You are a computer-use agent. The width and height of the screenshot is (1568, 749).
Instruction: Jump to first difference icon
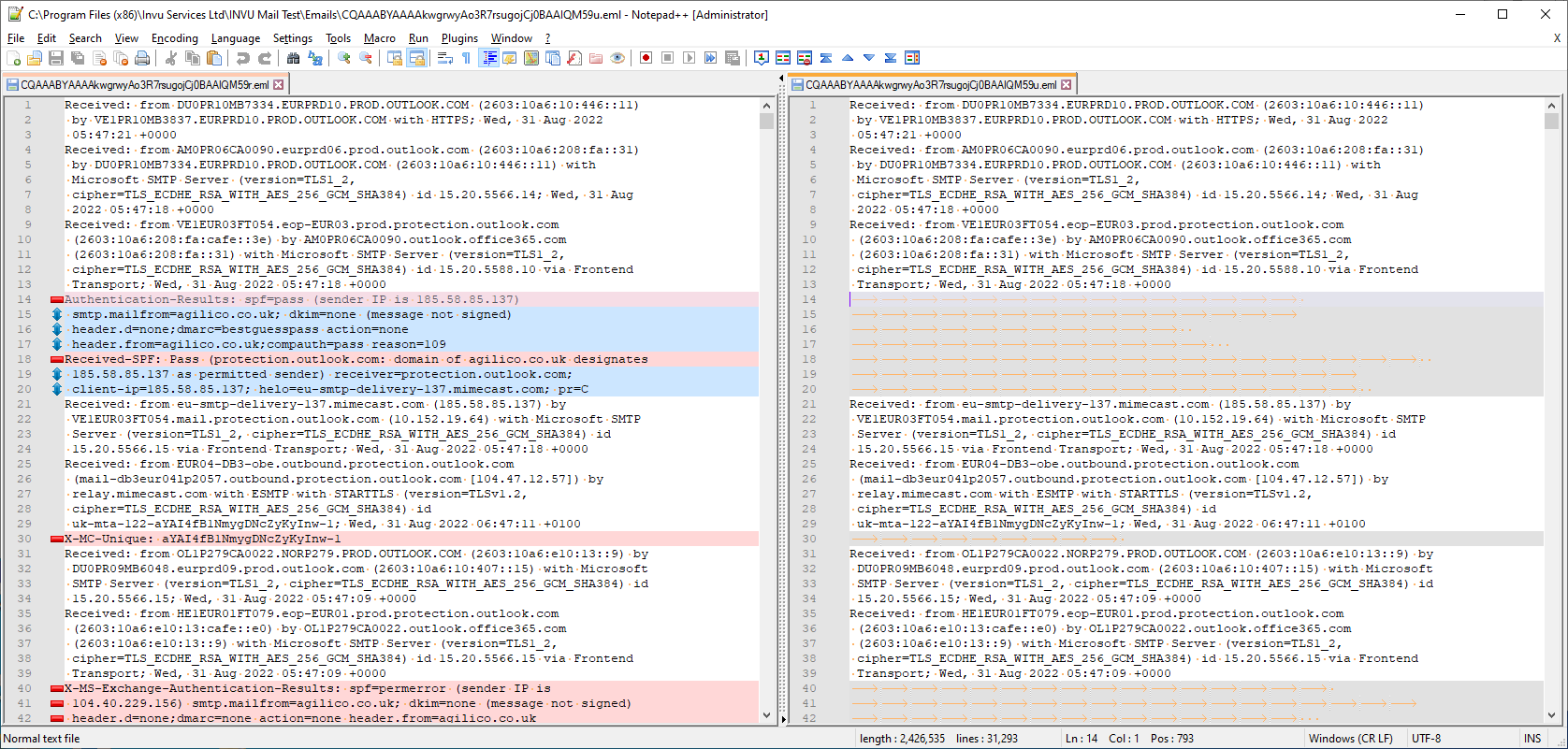(826, 58)
